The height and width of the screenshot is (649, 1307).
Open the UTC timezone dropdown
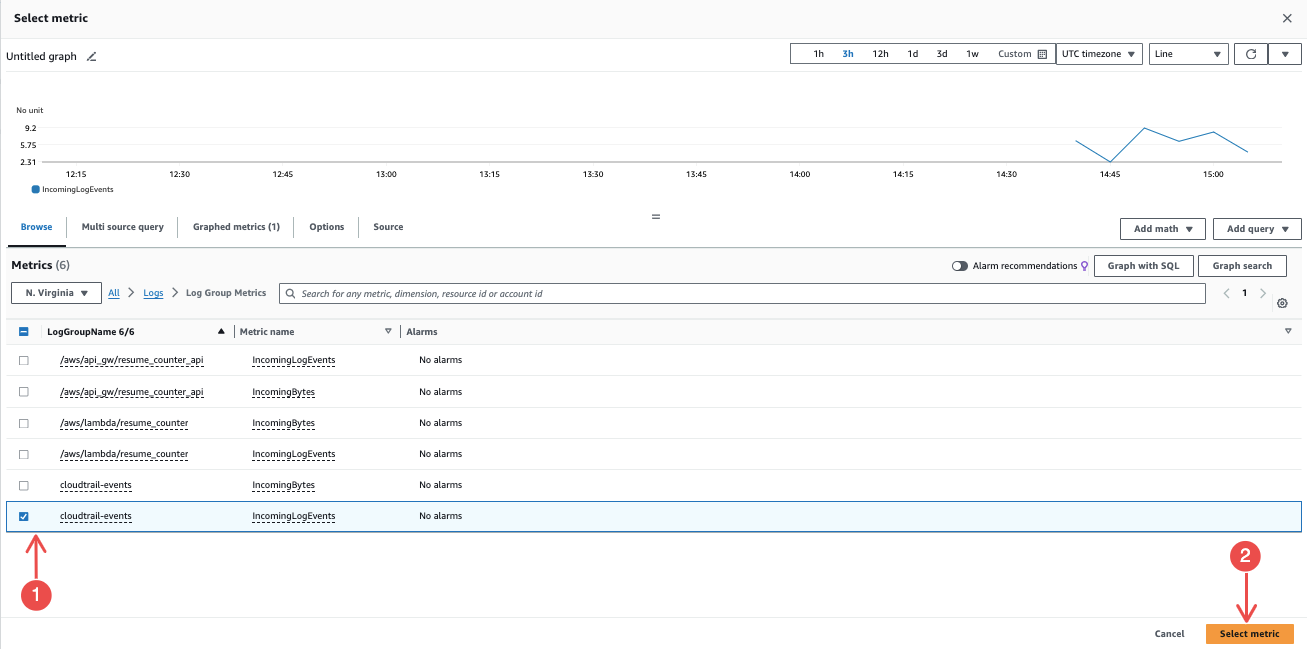tap(1099, 53)
